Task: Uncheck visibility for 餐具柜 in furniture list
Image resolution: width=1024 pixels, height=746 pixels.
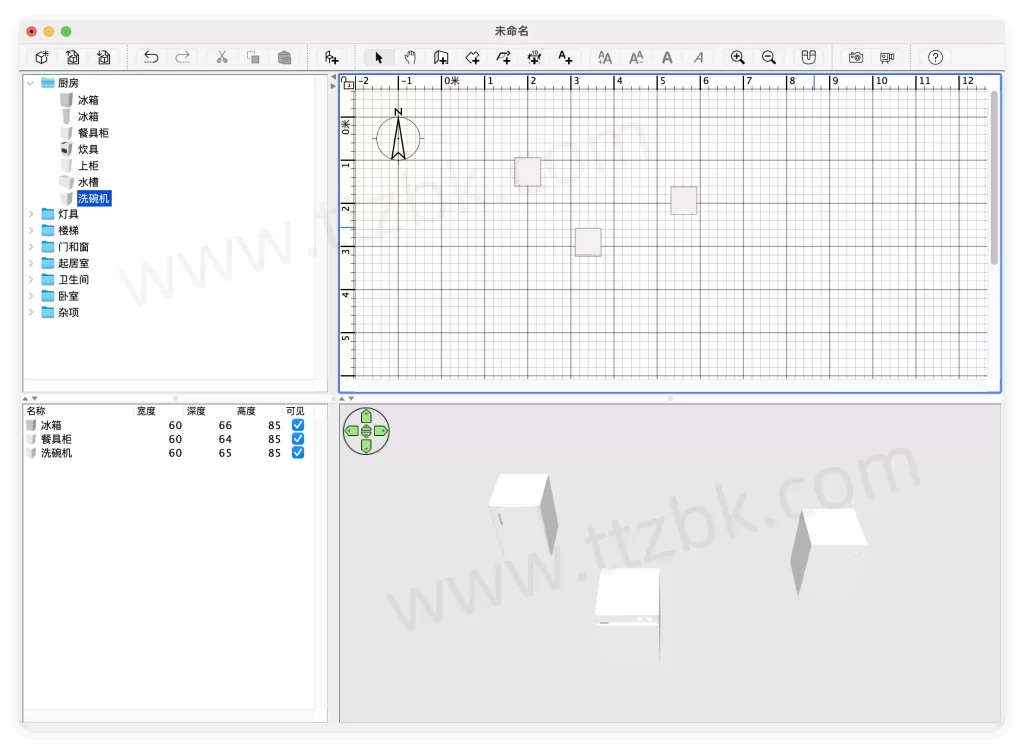Action: (x=297, y=439)
